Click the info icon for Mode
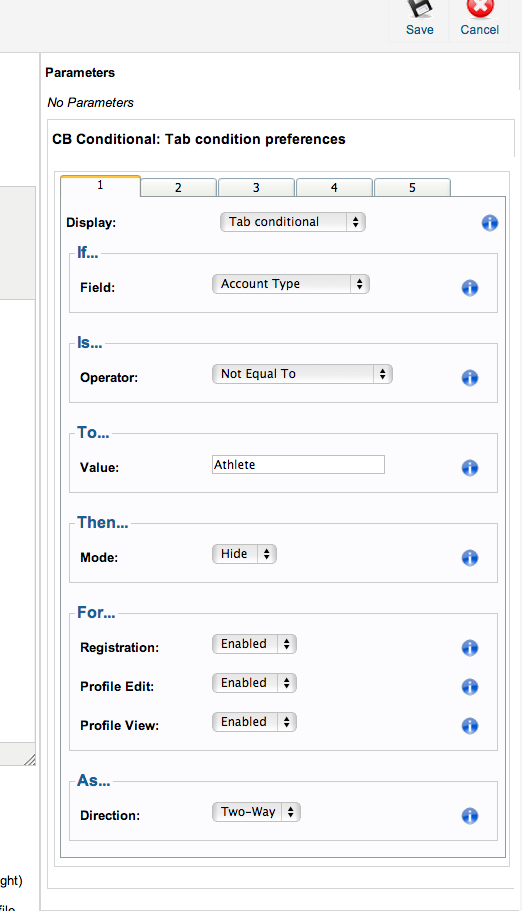 470,558
